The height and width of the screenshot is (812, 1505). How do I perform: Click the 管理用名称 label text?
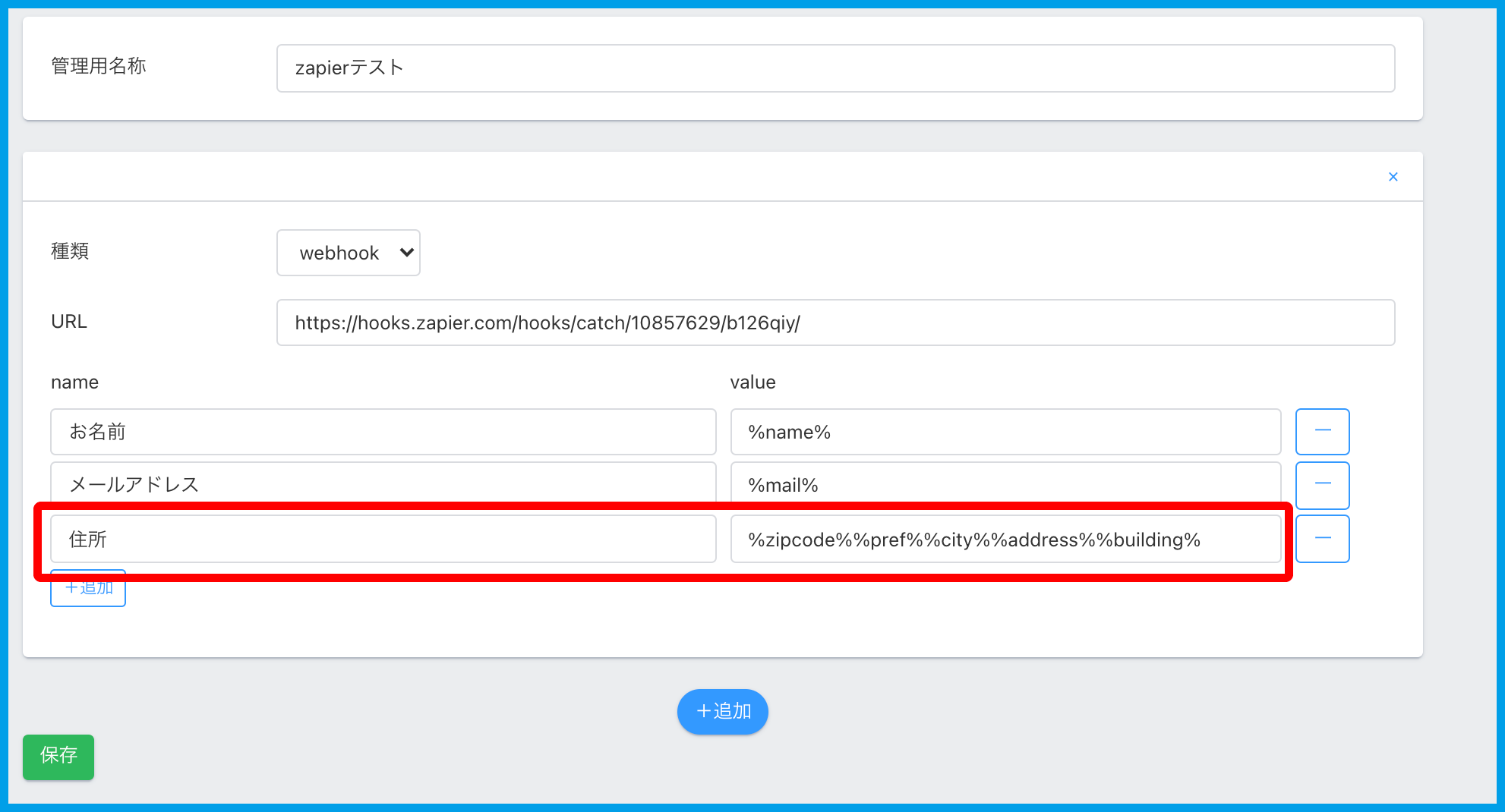99,66
